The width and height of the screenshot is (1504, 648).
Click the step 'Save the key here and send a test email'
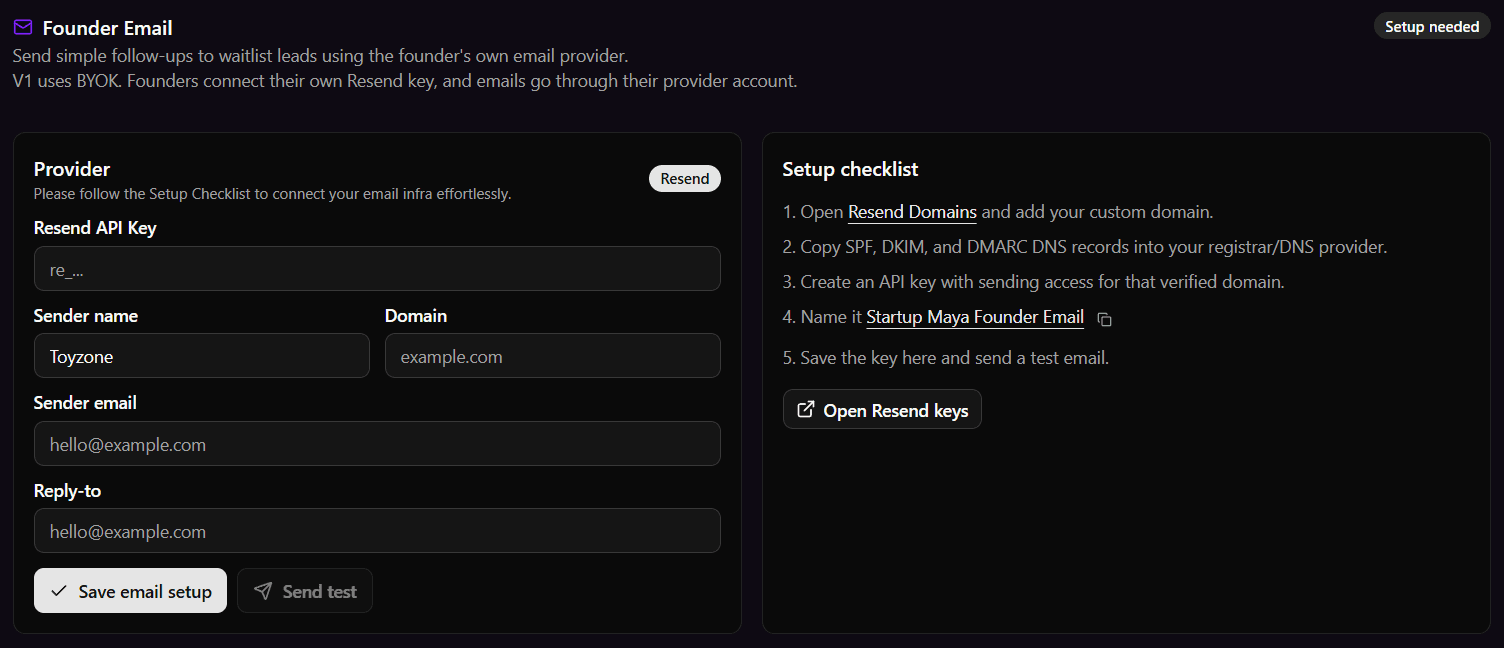pyautogui.click(x=946, y=358)
